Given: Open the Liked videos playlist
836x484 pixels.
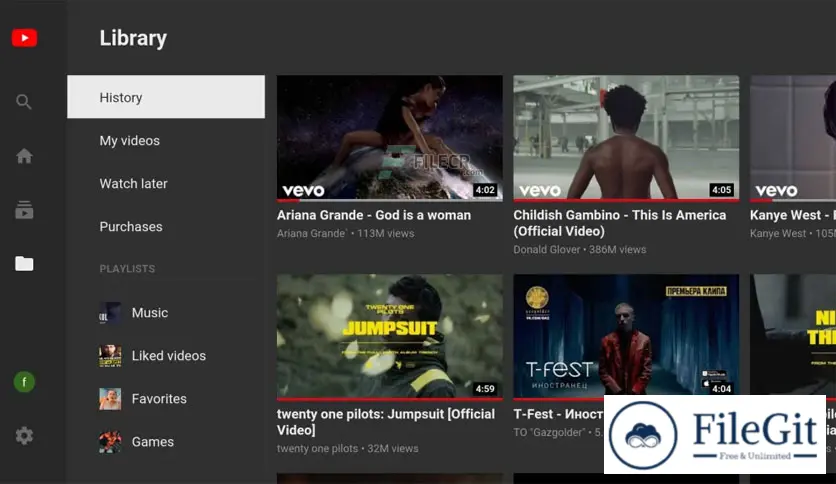Looking at the screenshot, I should coord(168,356).
